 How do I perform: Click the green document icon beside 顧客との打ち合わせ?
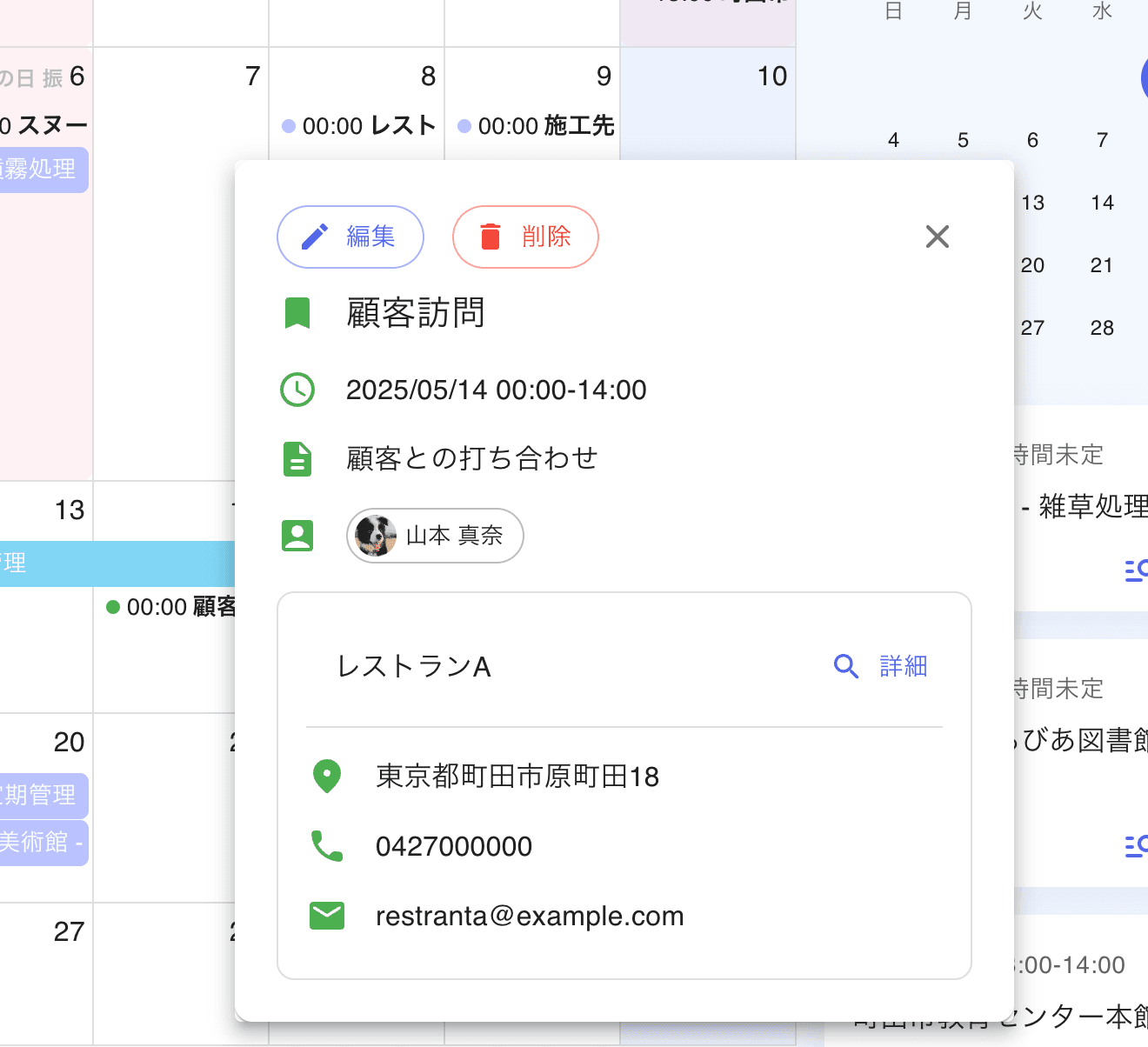(x=297, y=458)
